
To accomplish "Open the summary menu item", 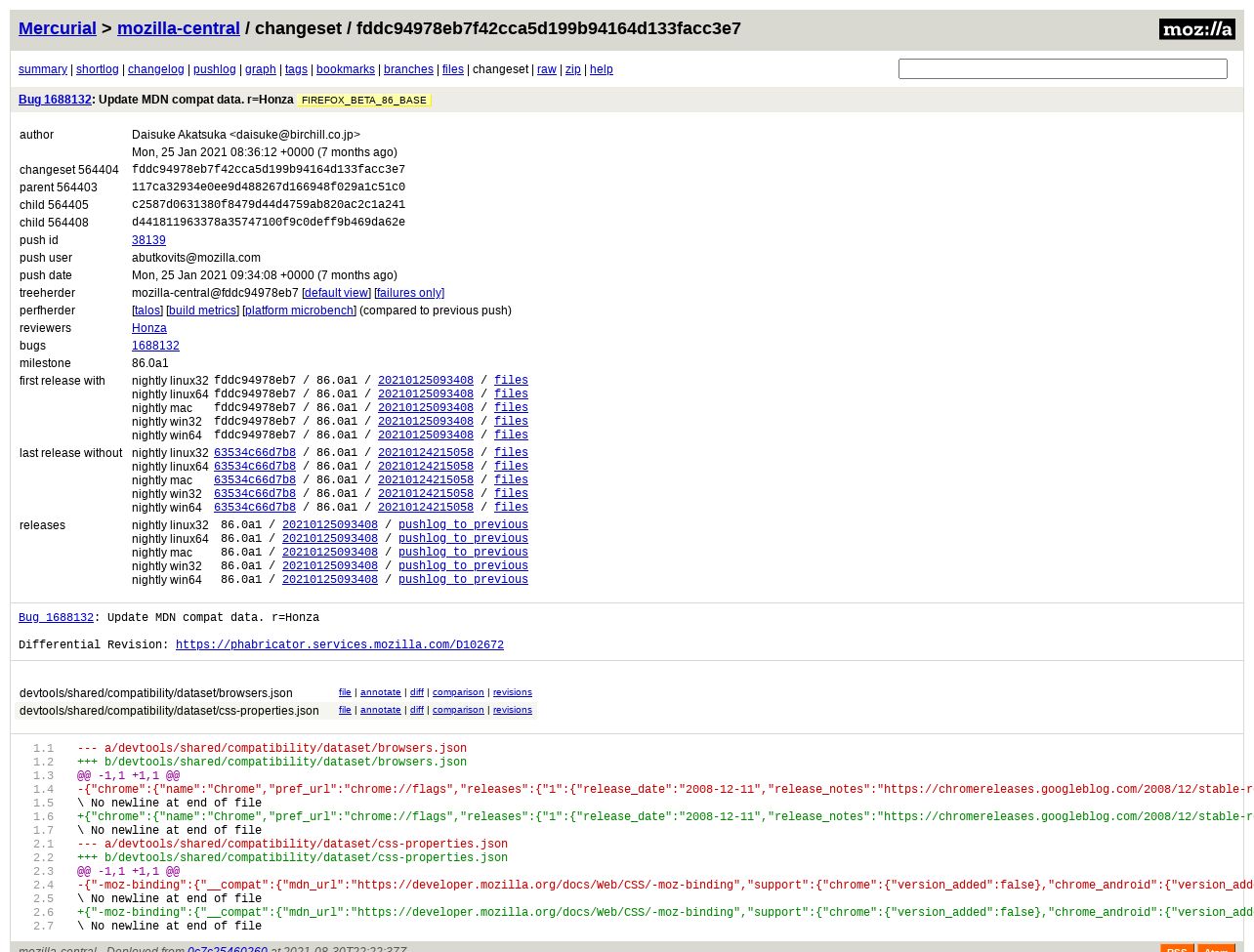I will click(x=43, y=69).
